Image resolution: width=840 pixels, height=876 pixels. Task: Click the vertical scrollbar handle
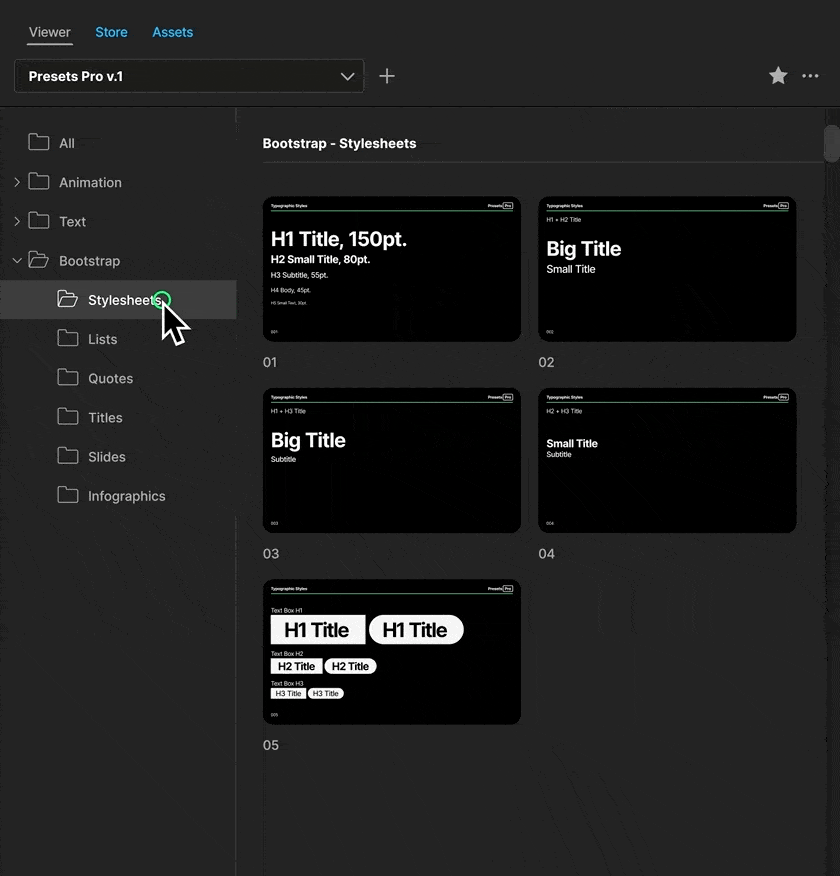click(x=831, y=142)
